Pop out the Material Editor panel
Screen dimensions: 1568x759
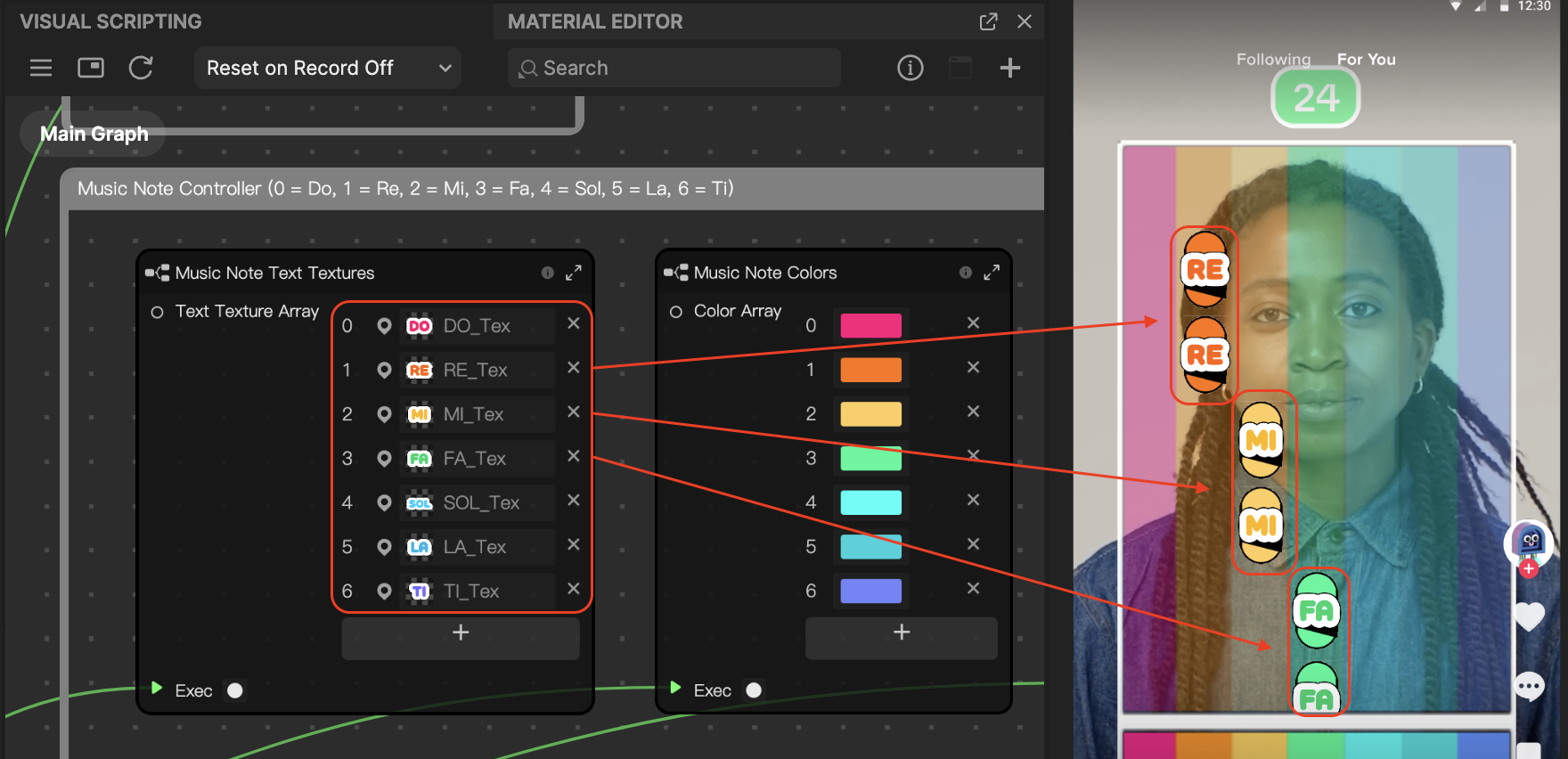pyautogui.click(x=988, y=21)
